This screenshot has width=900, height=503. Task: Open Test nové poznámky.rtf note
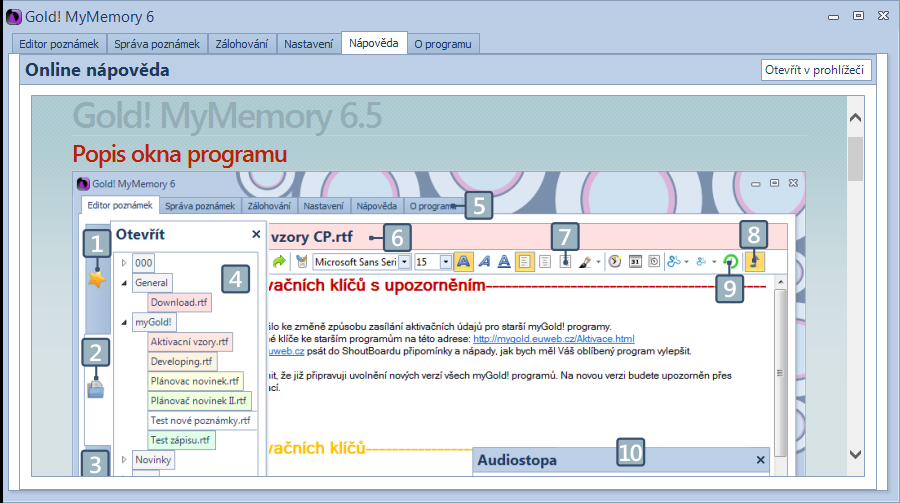(x=201, y=420)
